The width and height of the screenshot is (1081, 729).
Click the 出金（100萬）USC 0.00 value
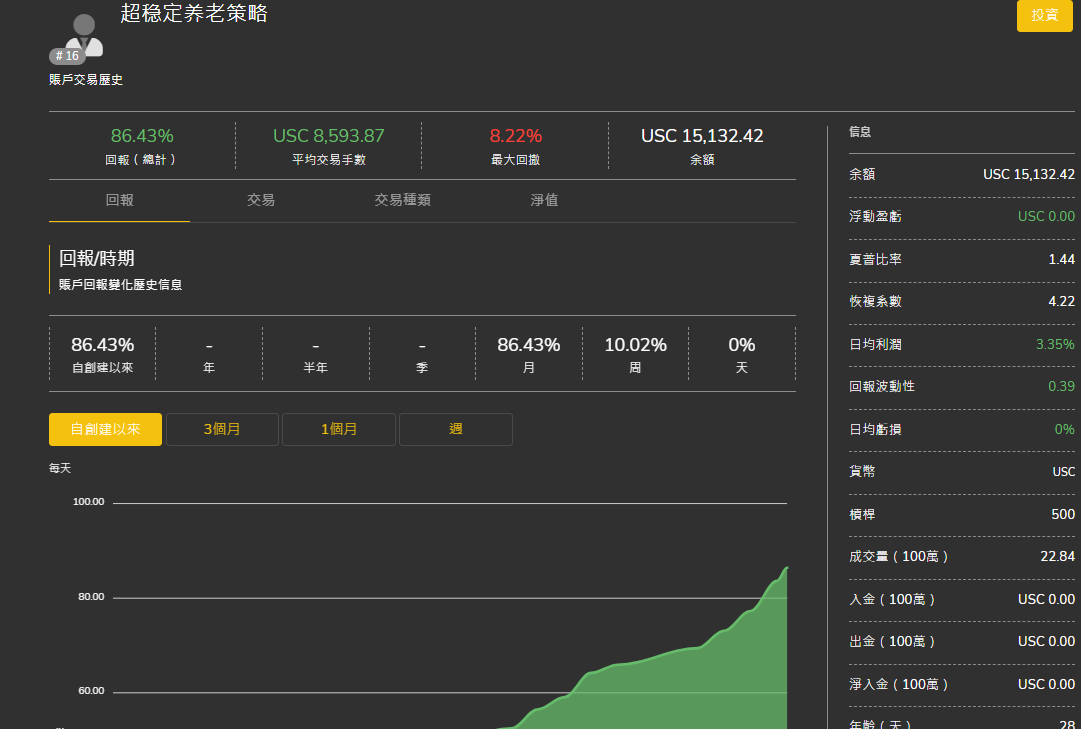tap(1046, 641)
